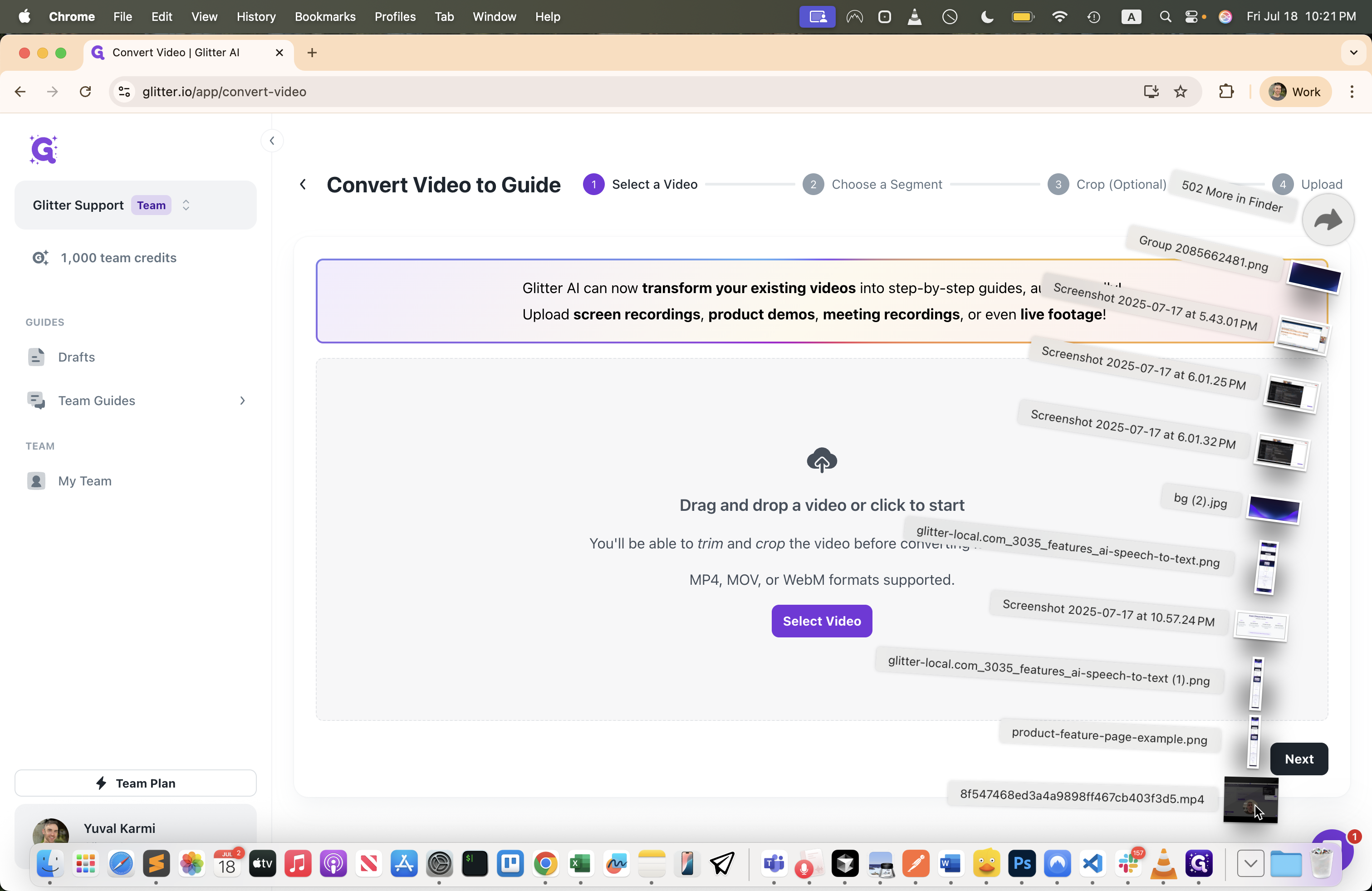The width and height of the screenshot is (1372, 891).
Task: Click the share arrow stack button
Action: pos(1328,220)
